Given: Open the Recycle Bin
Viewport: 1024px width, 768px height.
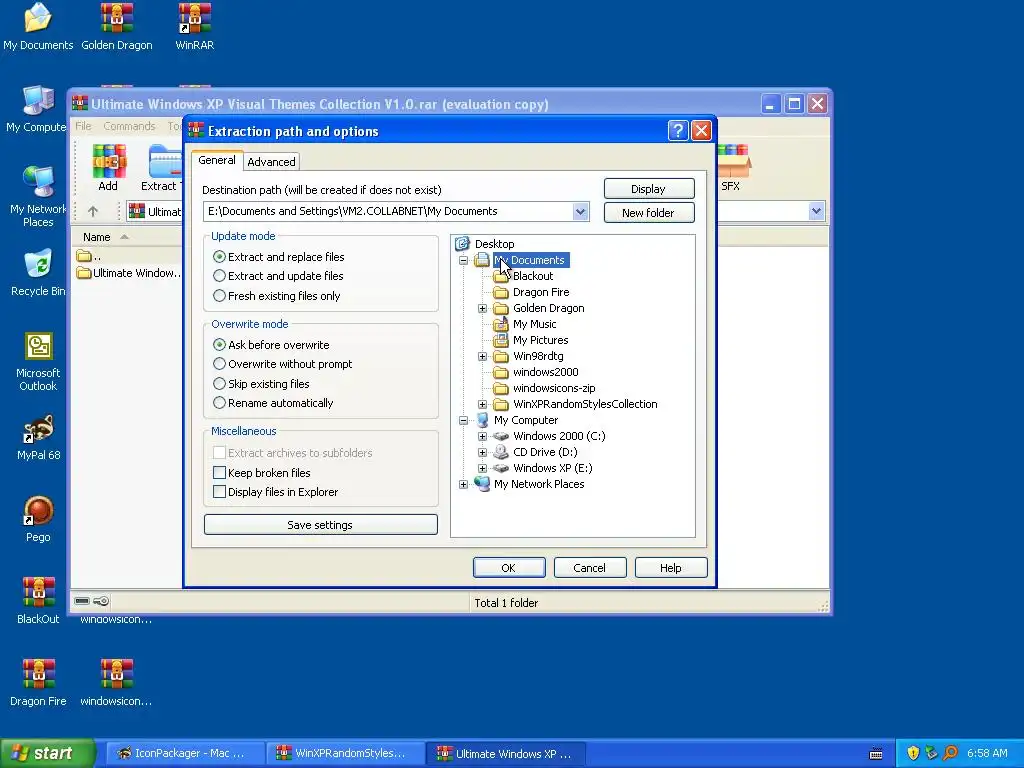Looking at the screenshot, I should click(38, 273).
